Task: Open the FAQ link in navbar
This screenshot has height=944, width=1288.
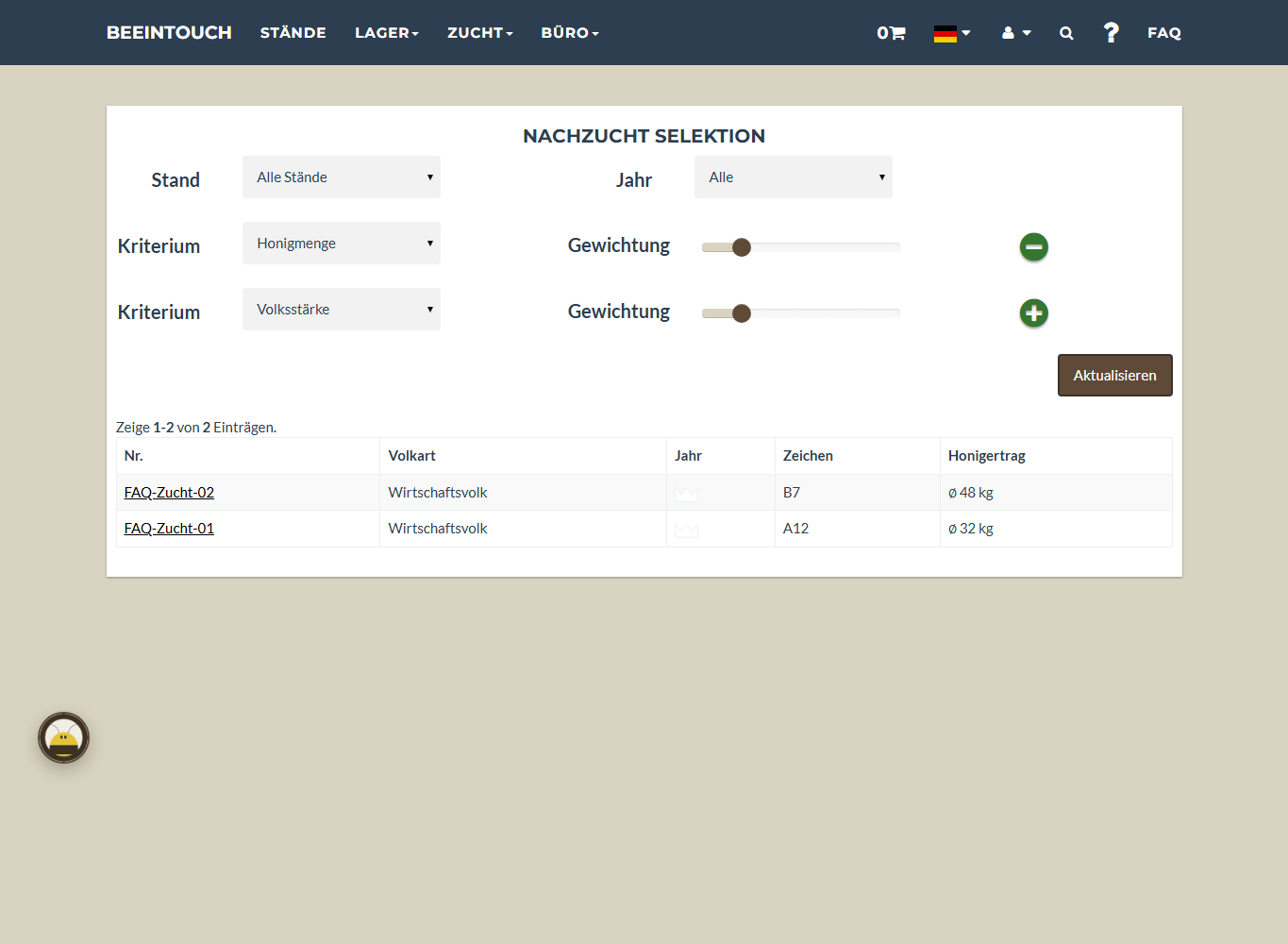Action: [x=1163, y=33]
